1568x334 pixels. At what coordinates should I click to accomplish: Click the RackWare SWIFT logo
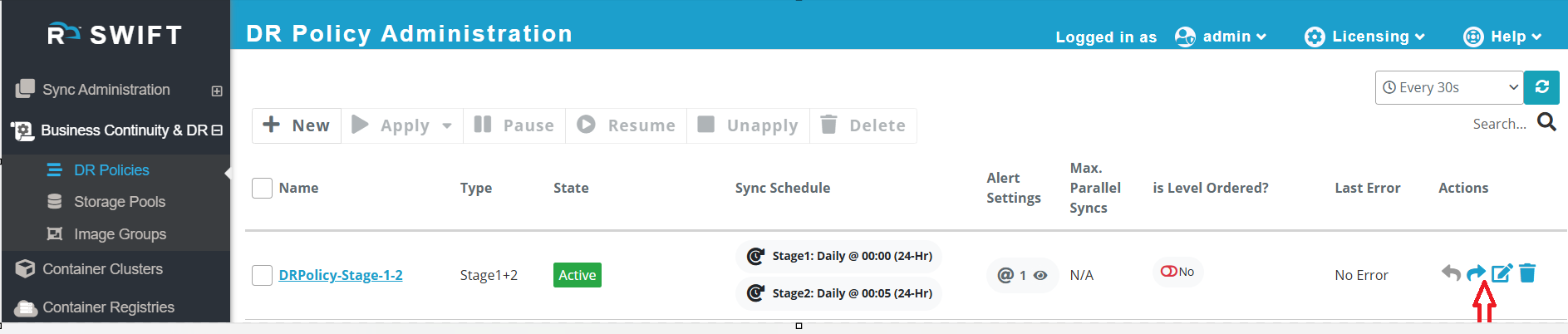pyautogui.click(x=115, y=35)
